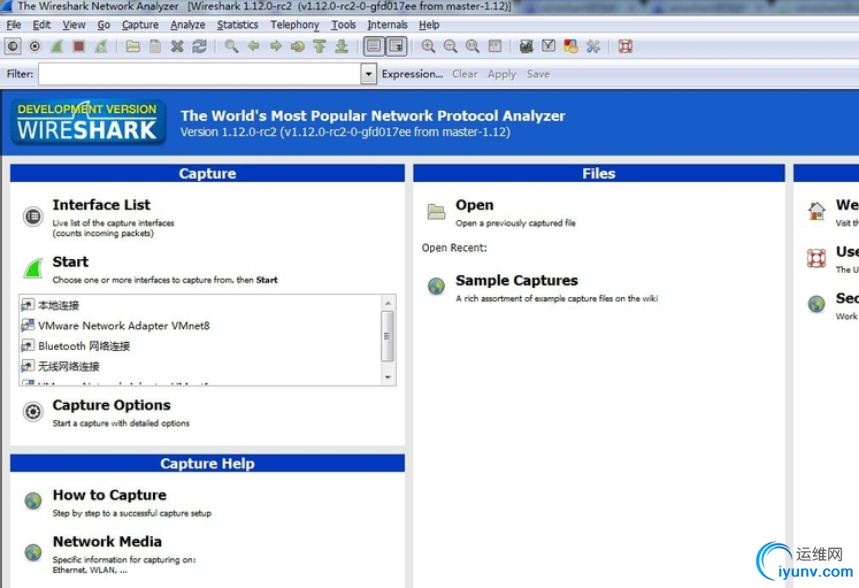Go to packet number toolbar icon
This screenshot has width=859, height=588.
297,47
